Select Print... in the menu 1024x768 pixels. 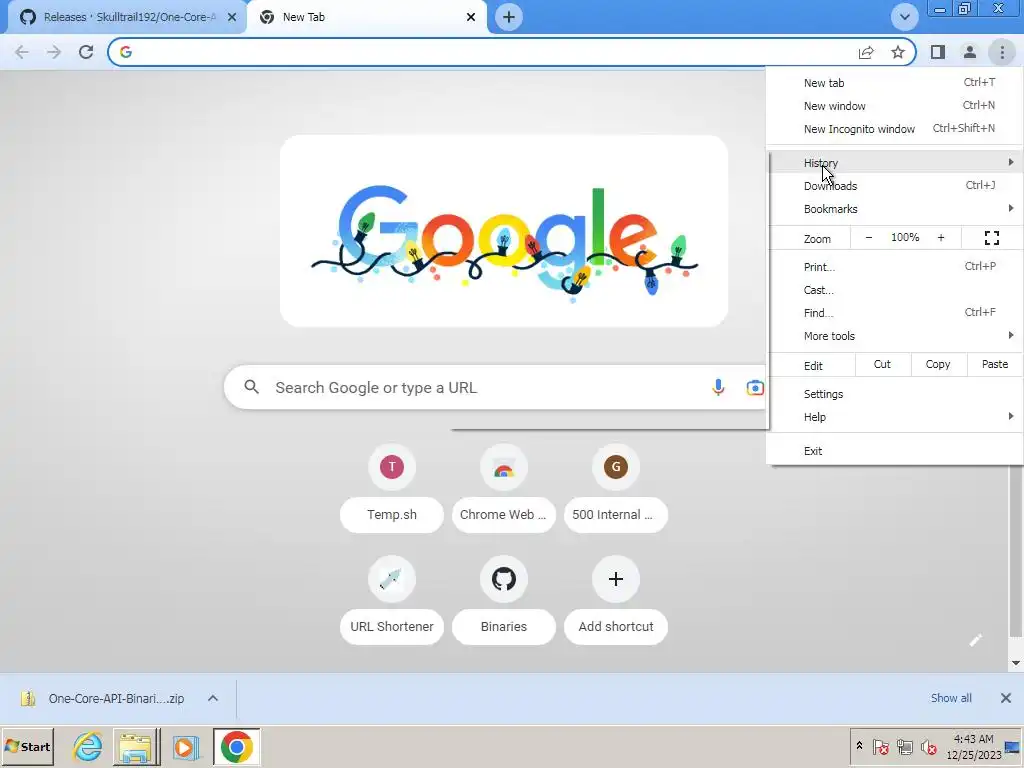(x=895, y=266)
